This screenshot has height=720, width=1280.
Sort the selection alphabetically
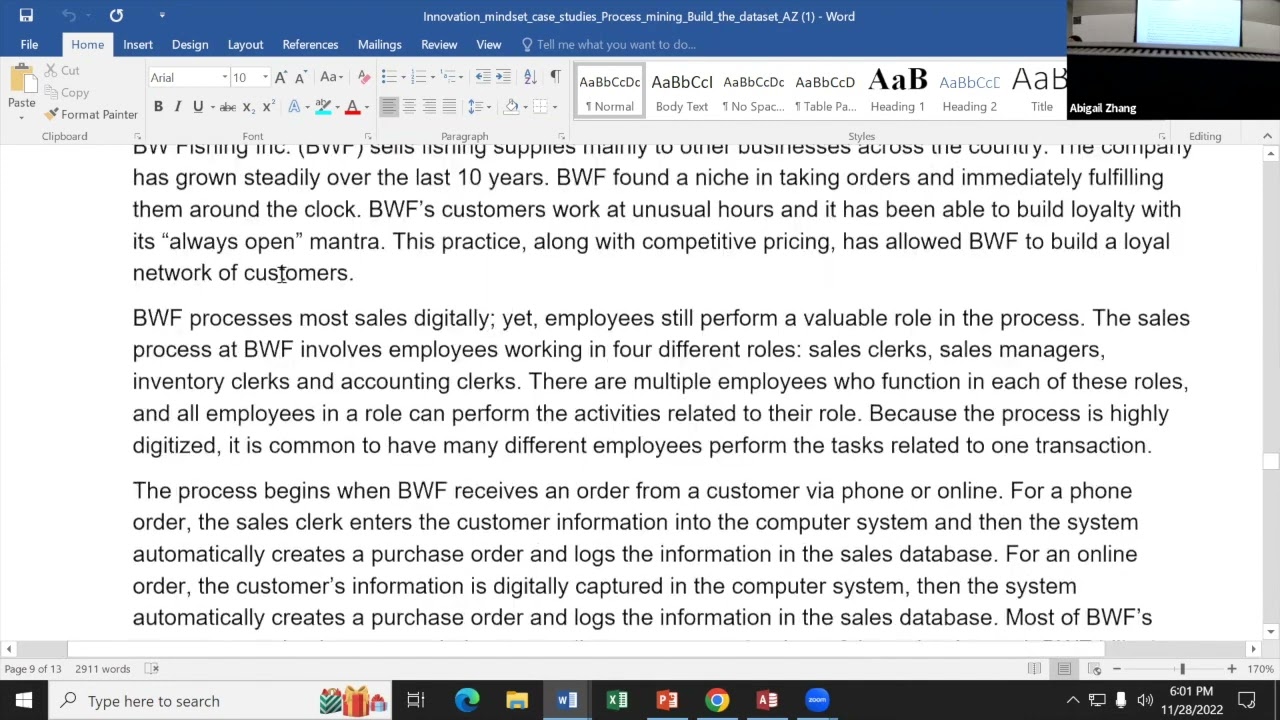[530, 77]
